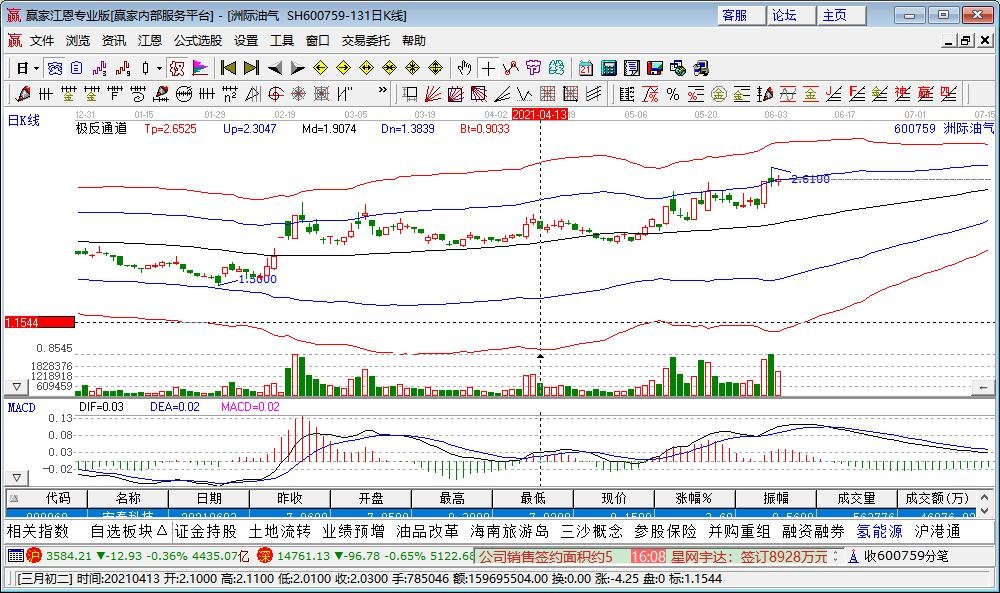Sort by the 代码 column header
1000x593 pixels.
[x=47, y=498]
